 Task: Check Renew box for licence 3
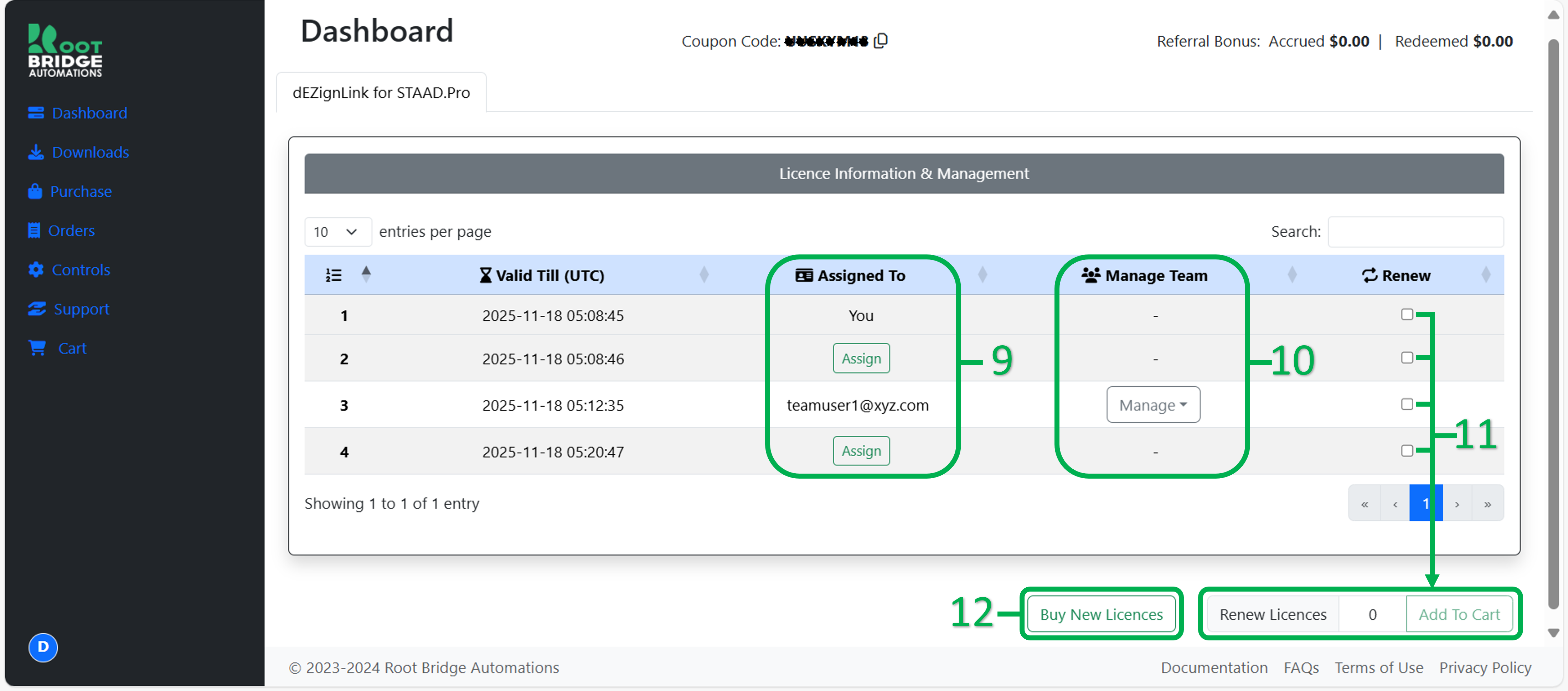(1407, 404)
